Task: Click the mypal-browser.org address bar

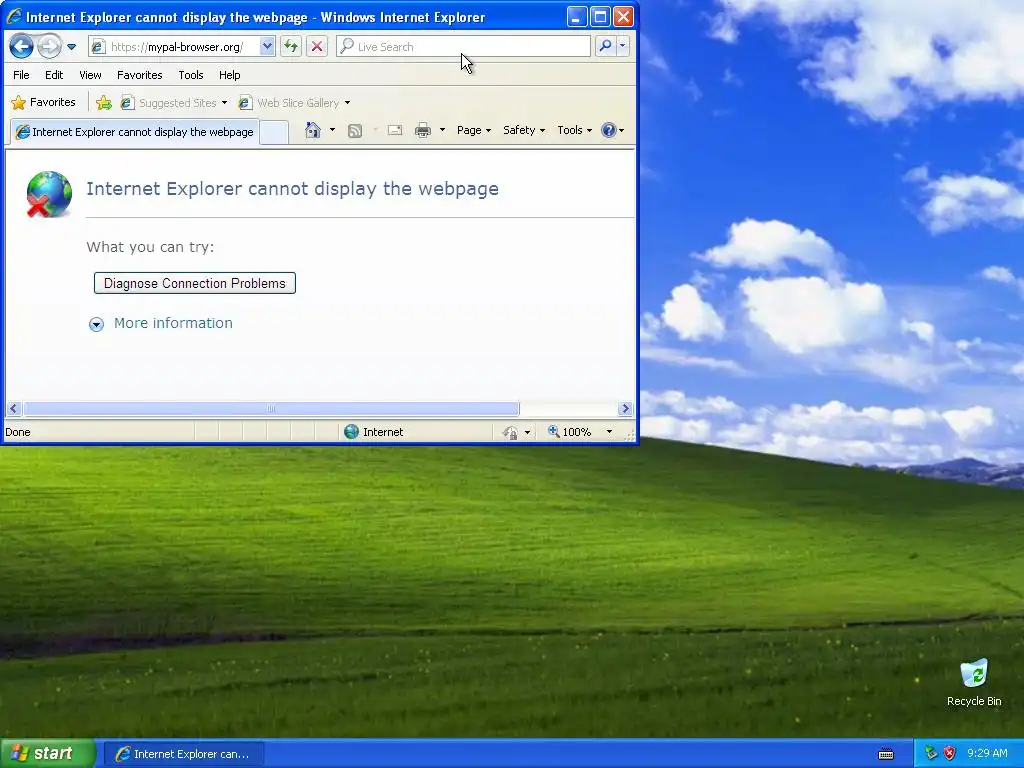Action: (x=175, y=46)
